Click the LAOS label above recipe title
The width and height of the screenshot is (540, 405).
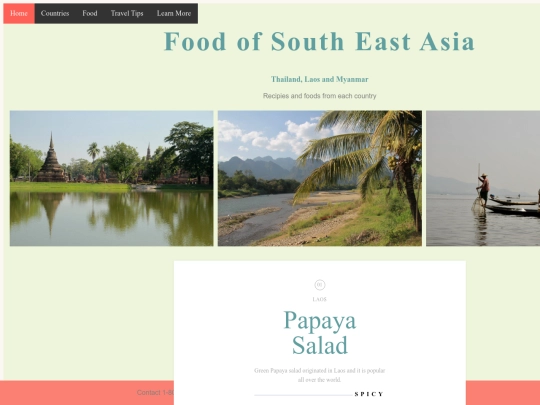(320, 299)
